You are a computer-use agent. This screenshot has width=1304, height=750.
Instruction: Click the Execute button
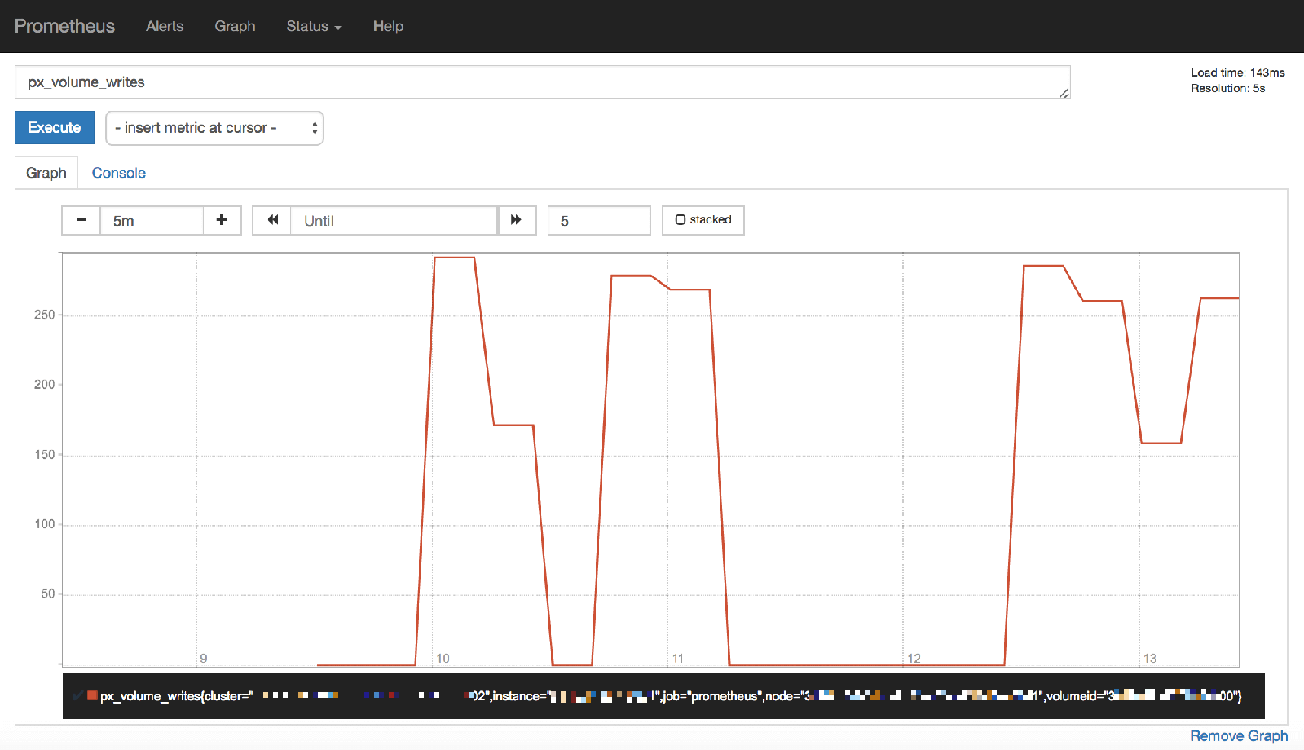click(x=54, y=128)
